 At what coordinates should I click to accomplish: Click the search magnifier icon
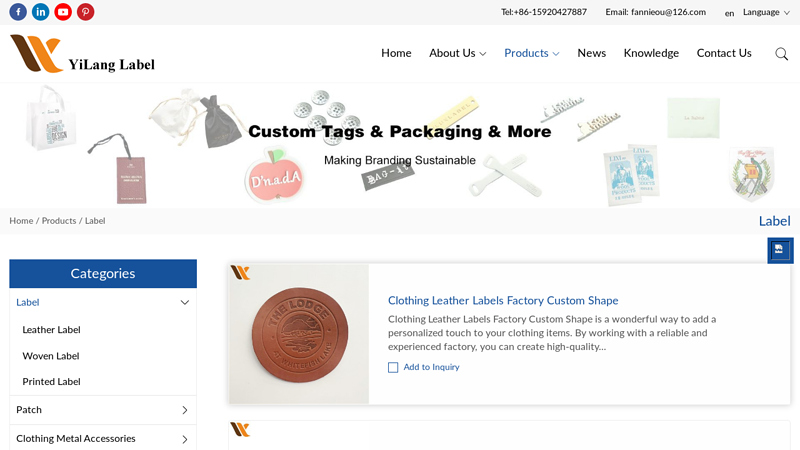(x=781, y=54)
